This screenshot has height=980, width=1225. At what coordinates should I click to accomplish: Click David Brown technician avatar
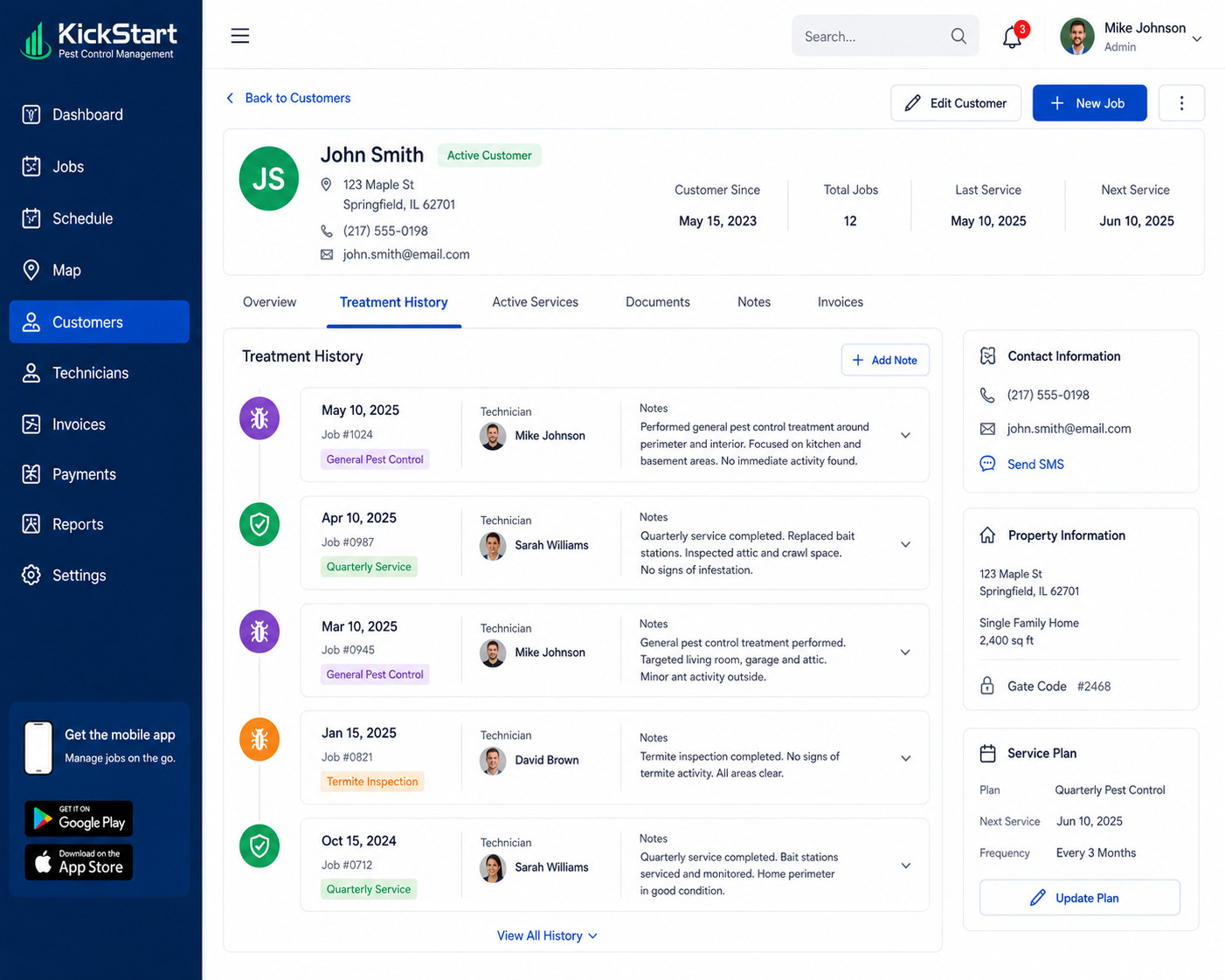click(x=493, y=761)
